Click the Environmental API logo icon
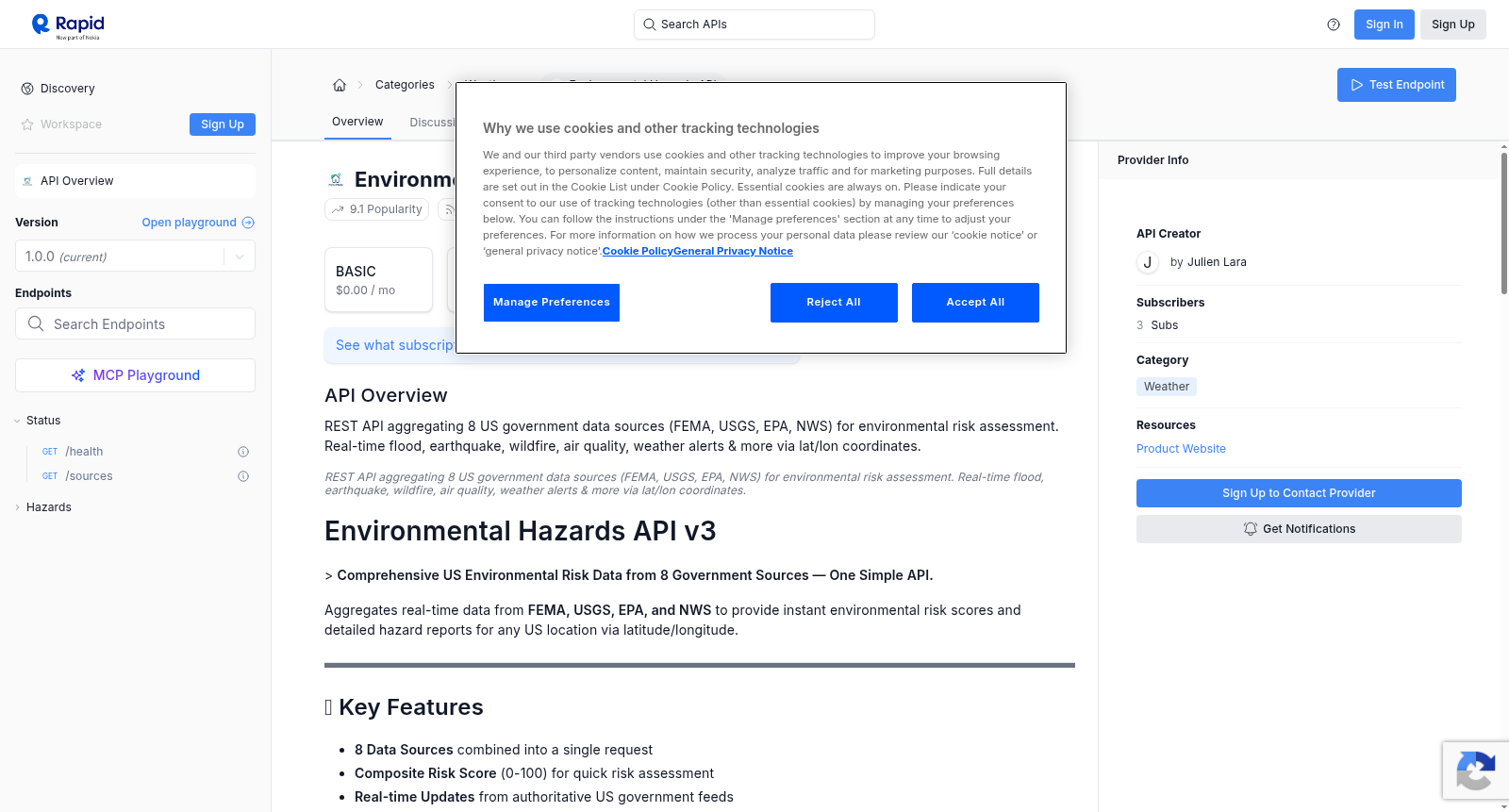1509x812 pixels. tap(336, 179)
